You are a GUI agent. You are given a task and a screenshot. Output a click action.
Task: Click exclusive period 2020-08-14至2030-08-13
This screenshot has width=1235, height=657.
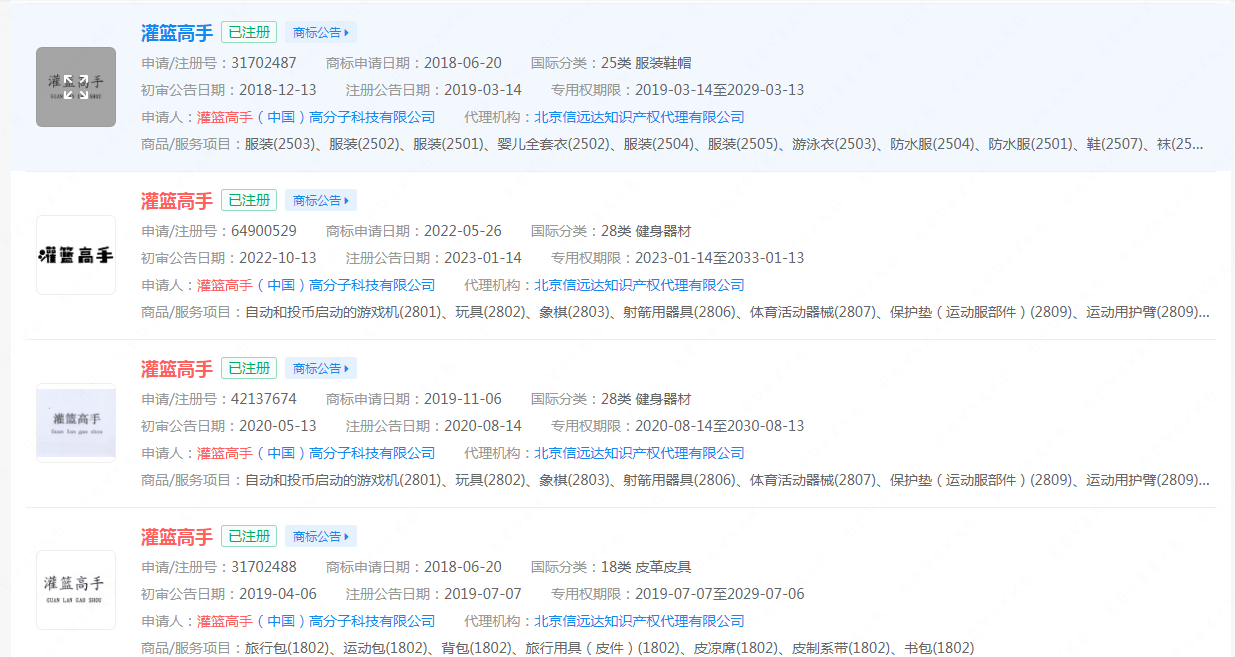click(720, 425)
